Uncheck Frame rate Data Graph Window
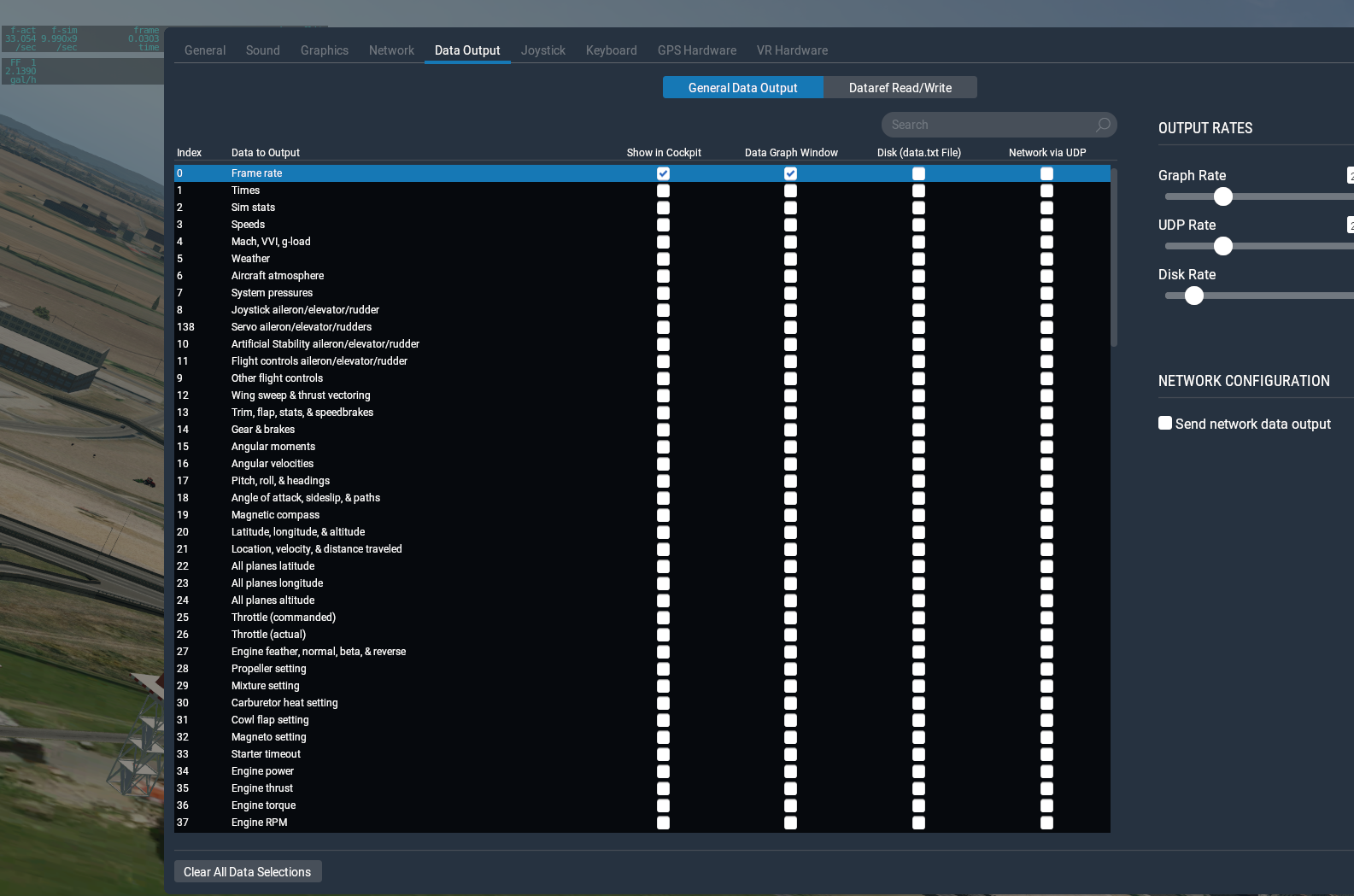 pos(790,173)
